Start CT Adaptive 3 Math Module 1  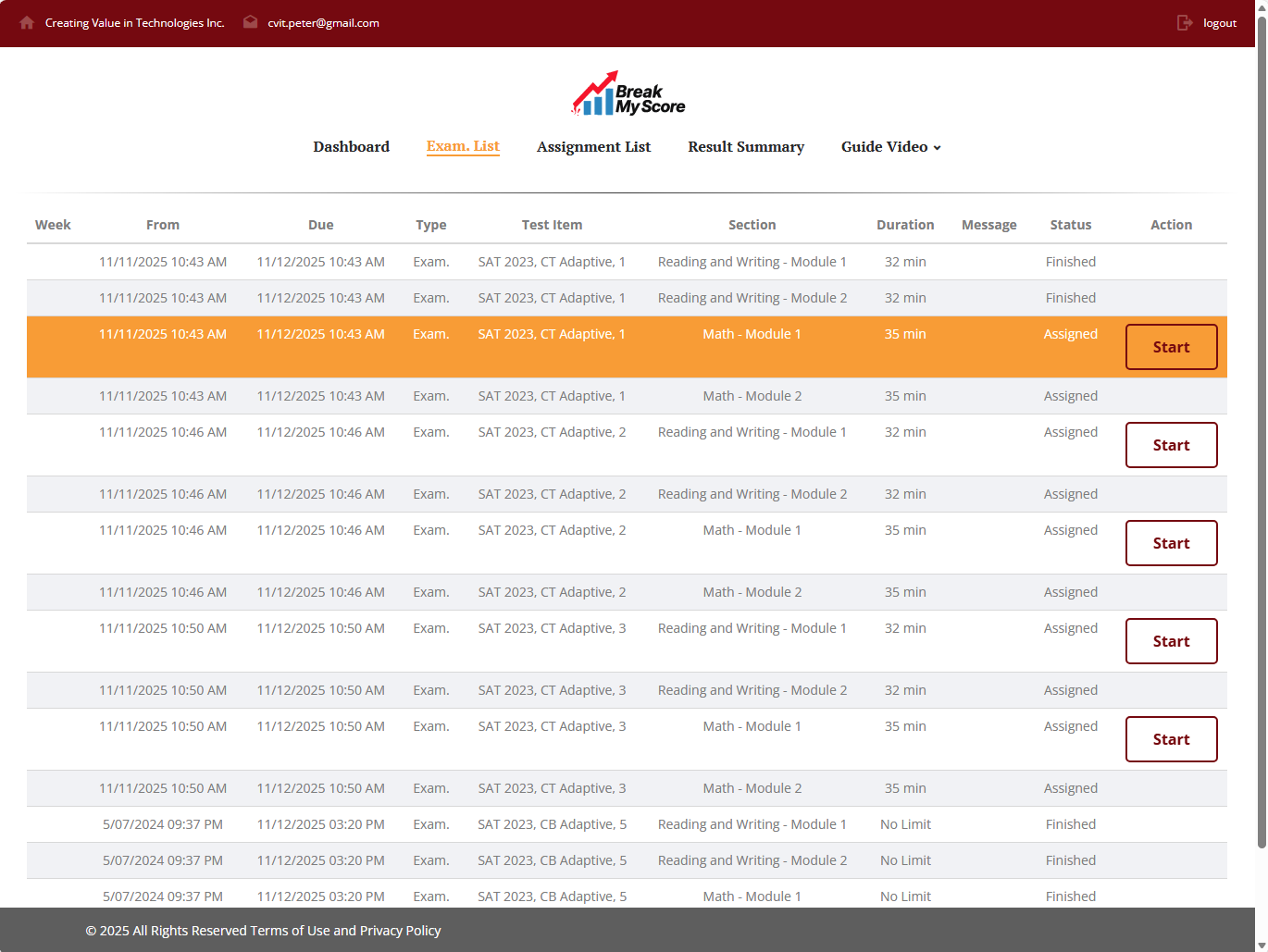pos(1171,739)
